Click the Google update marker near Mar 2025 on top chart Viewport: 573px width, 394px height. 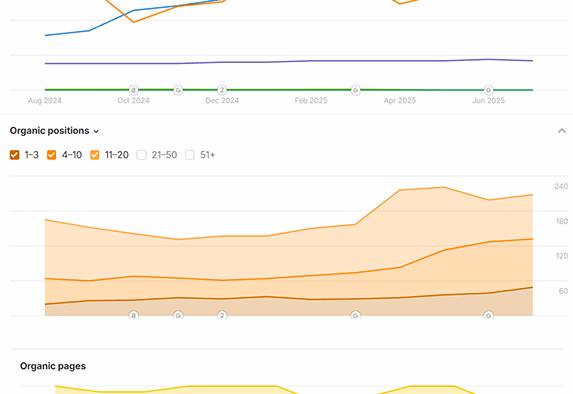click(x=356, y=90)
